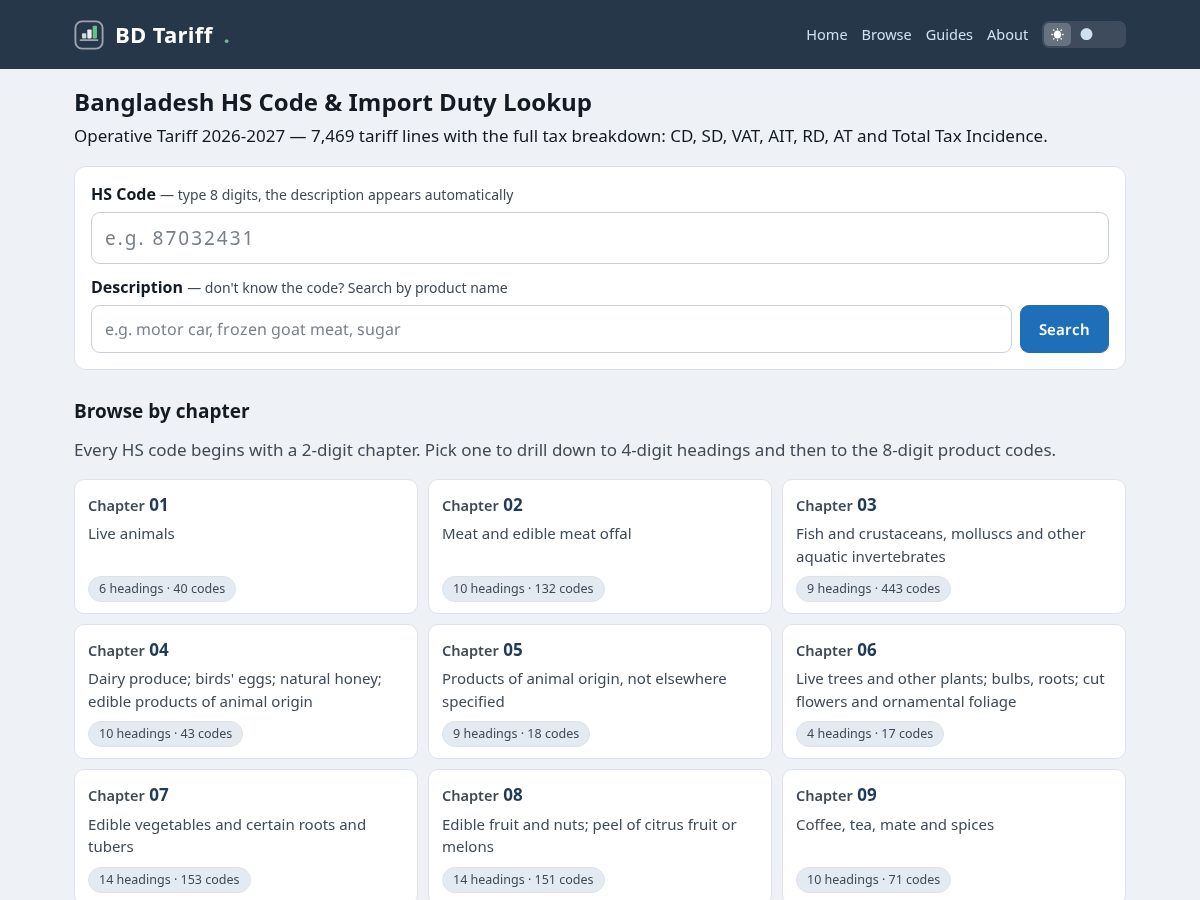Click the '4 headings · 17 codes' badge
Image resolution: width=1200 pixels, height=900 pixels.
tap(870, 734)
